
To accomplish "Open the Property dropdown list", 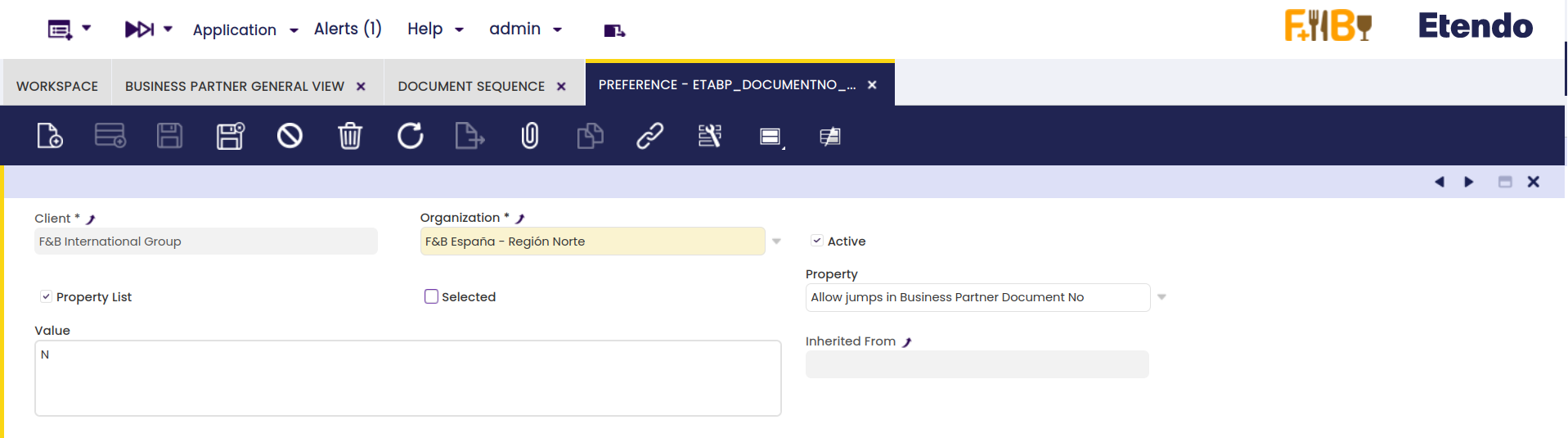I will 1161,297.
